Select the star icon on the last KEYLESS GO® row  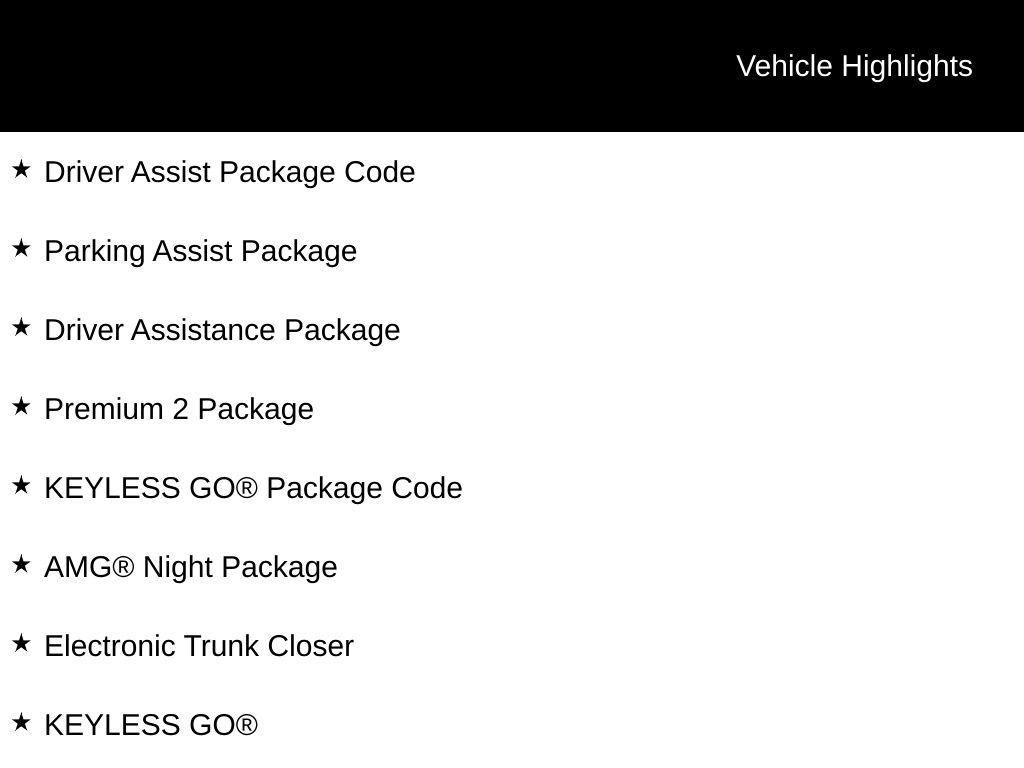pyautogui.click(x=21, y=723)
